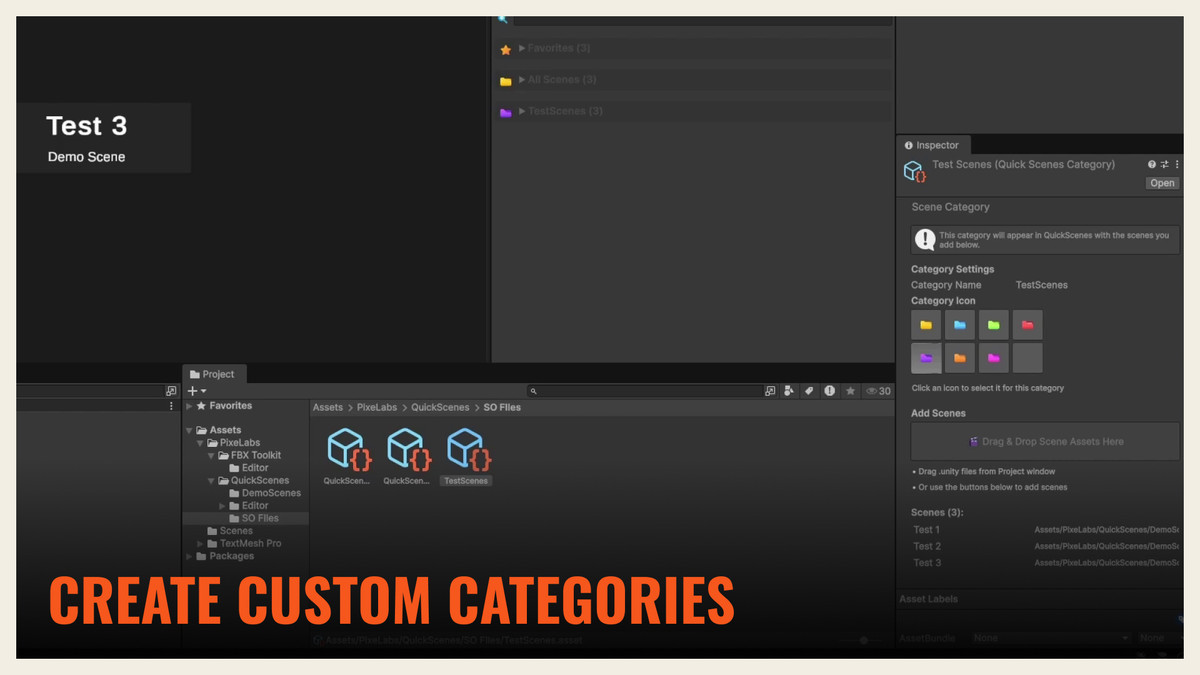Viewport: 1200px width, 675px height.
Task: Click the search-by-label tag icon
Action: point(809,391)
